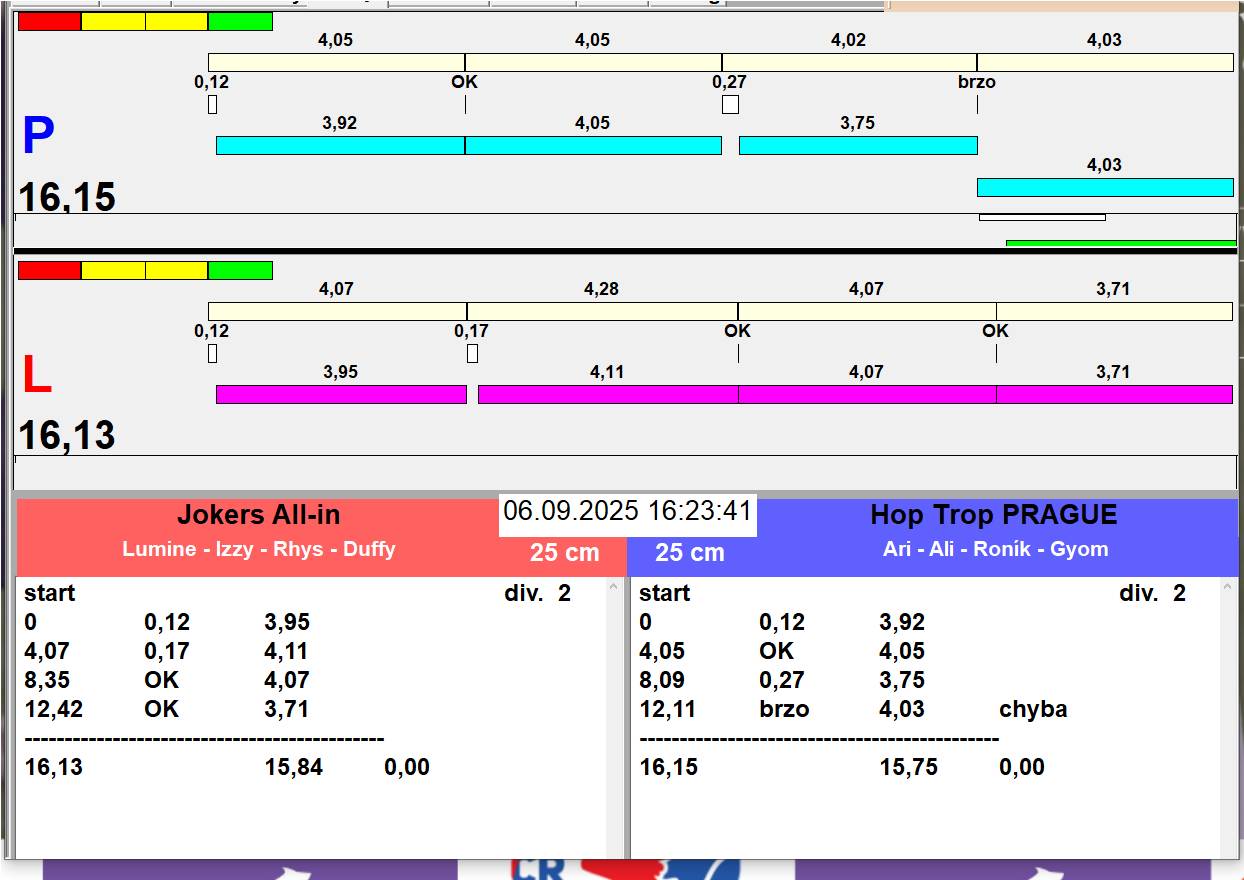Screen dimensions: 1244x880
Task: Click the magenta 3,95 run bar
Action: pyautogui.click(x=341, y=394)
